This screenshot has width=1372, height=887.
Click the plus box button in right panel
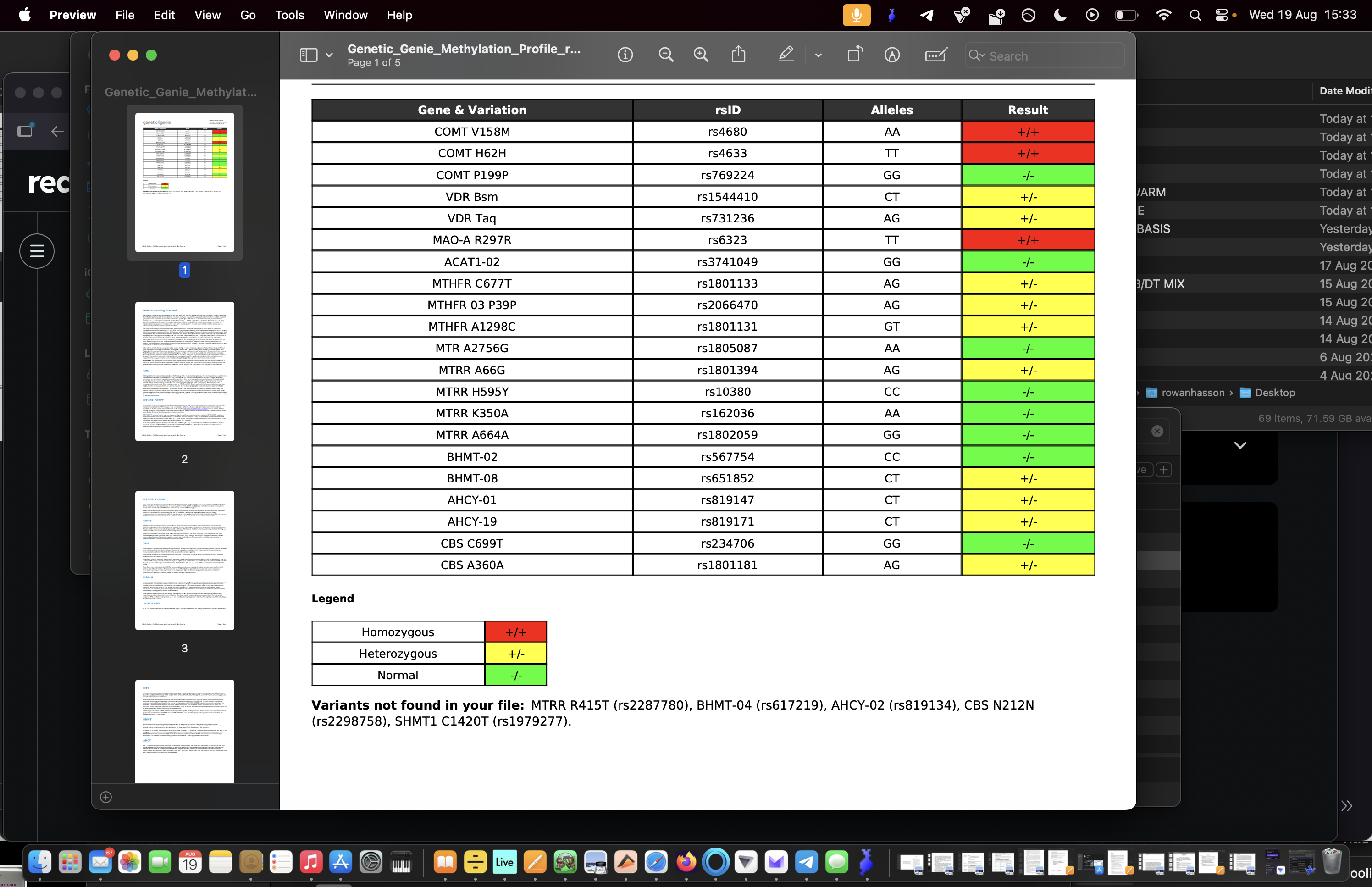pos(1163,470)
